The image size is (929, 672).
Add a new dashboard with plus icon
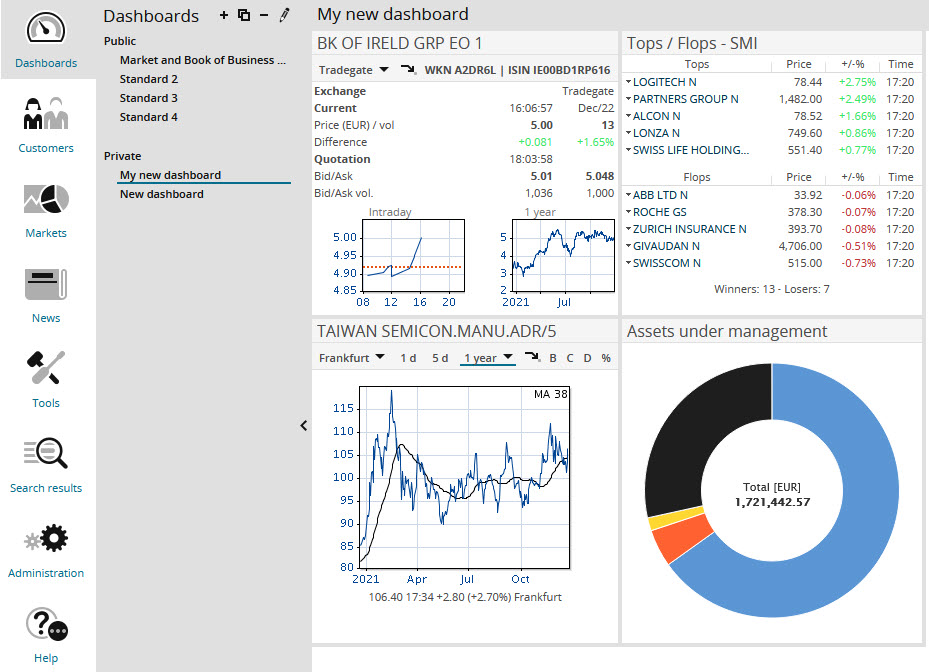click(224, 15)
